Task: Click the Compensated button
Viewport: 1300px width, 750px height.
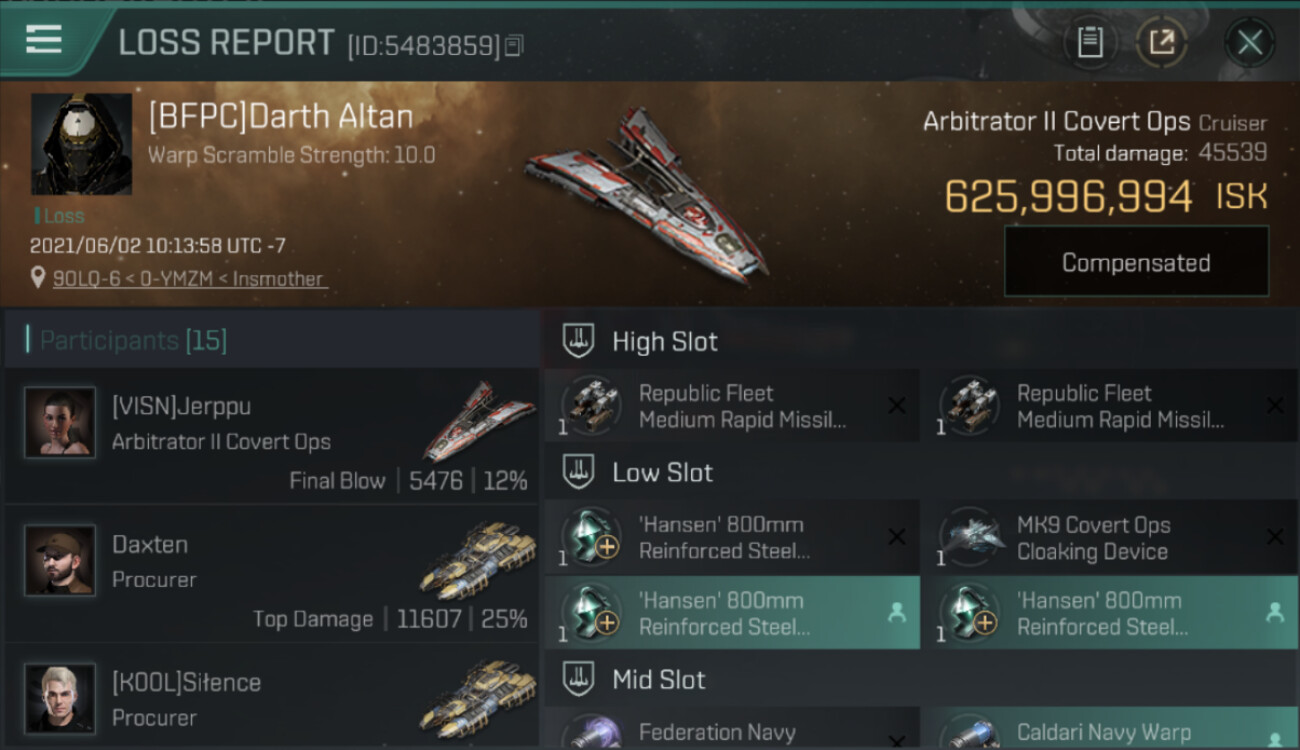Action: [x=1136, y=262]
